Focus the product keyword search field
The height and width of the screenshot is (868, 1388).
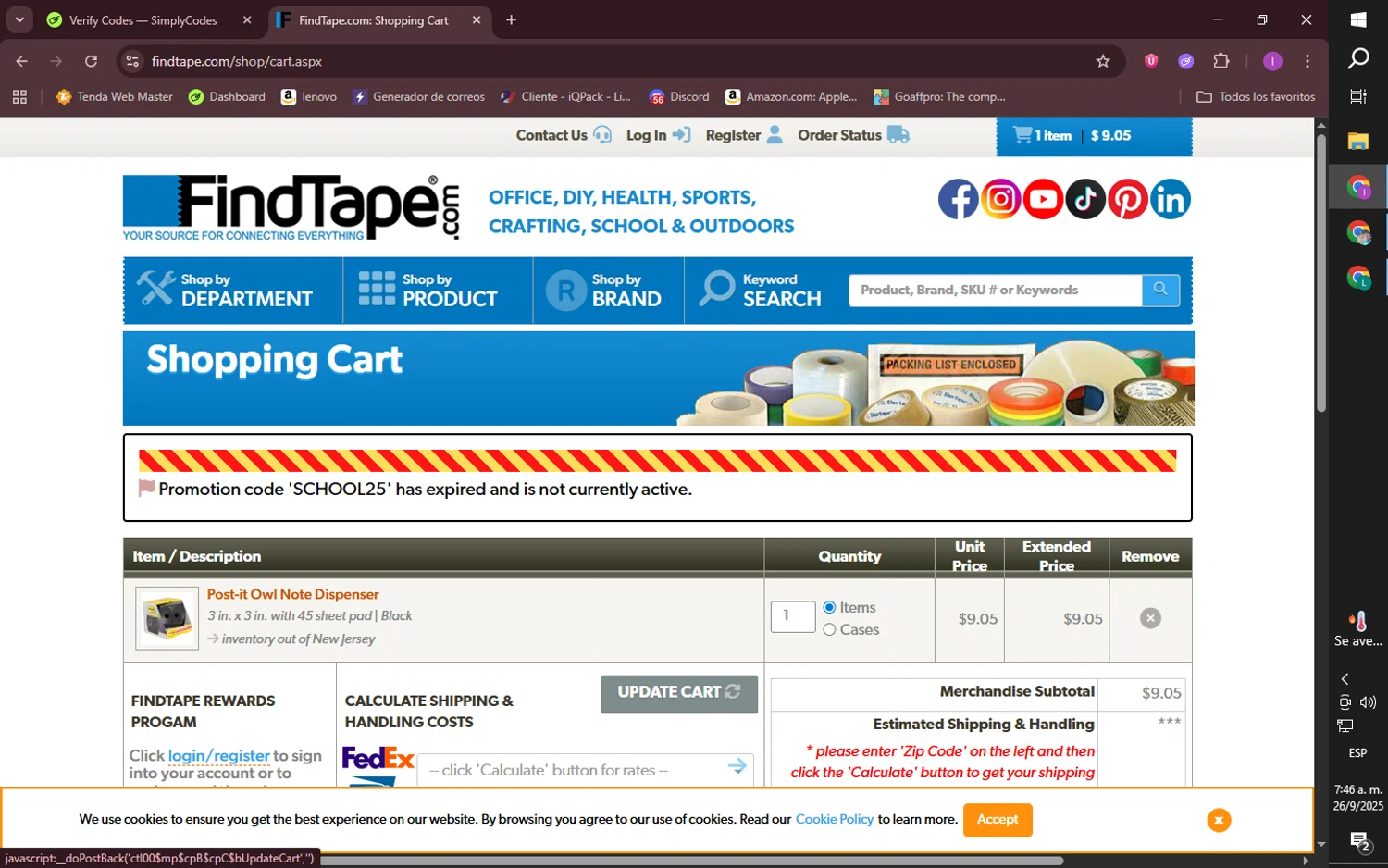[x=995, y=290]
